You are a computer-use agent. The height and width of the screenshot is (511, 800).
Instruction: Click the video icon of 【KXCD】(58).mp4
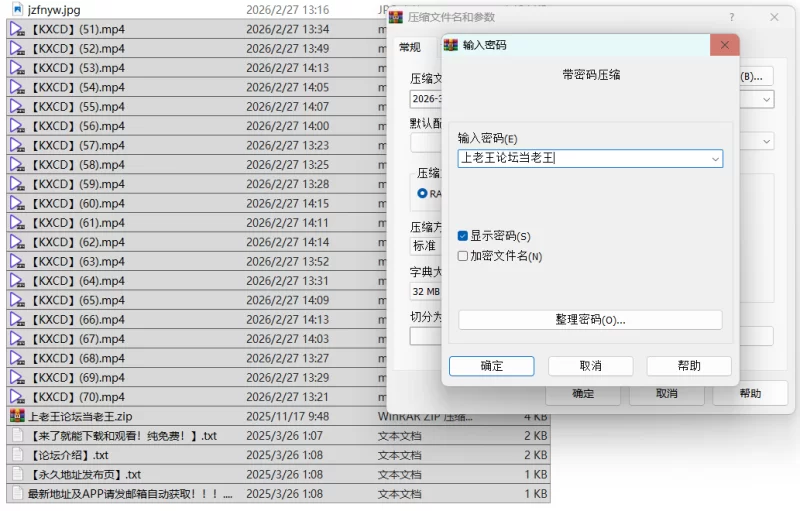(17, 165)
